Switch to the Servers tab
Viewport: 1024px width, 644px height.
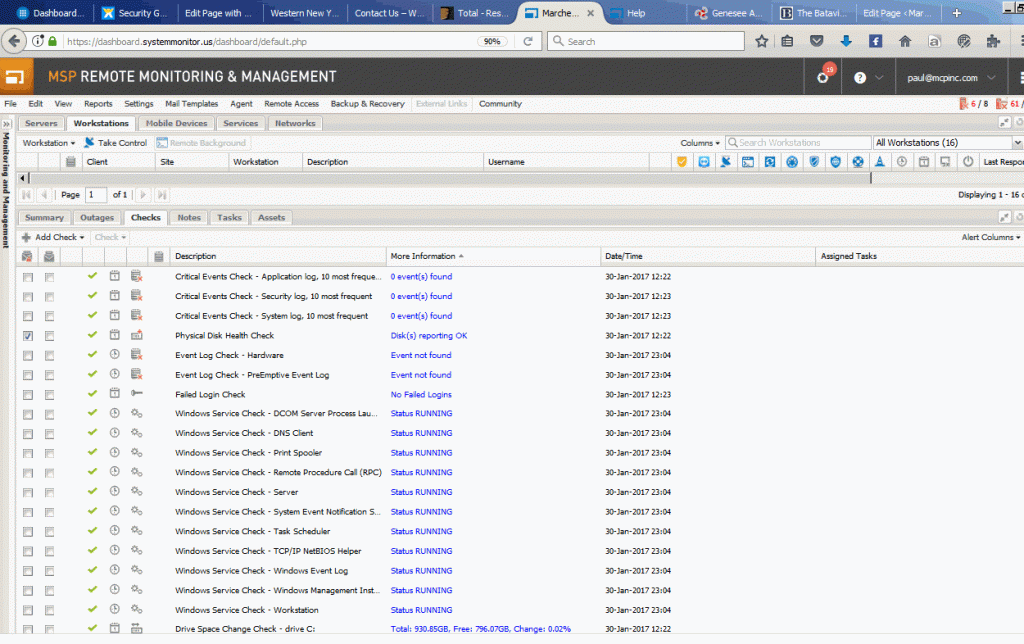[x=41, y=123]
